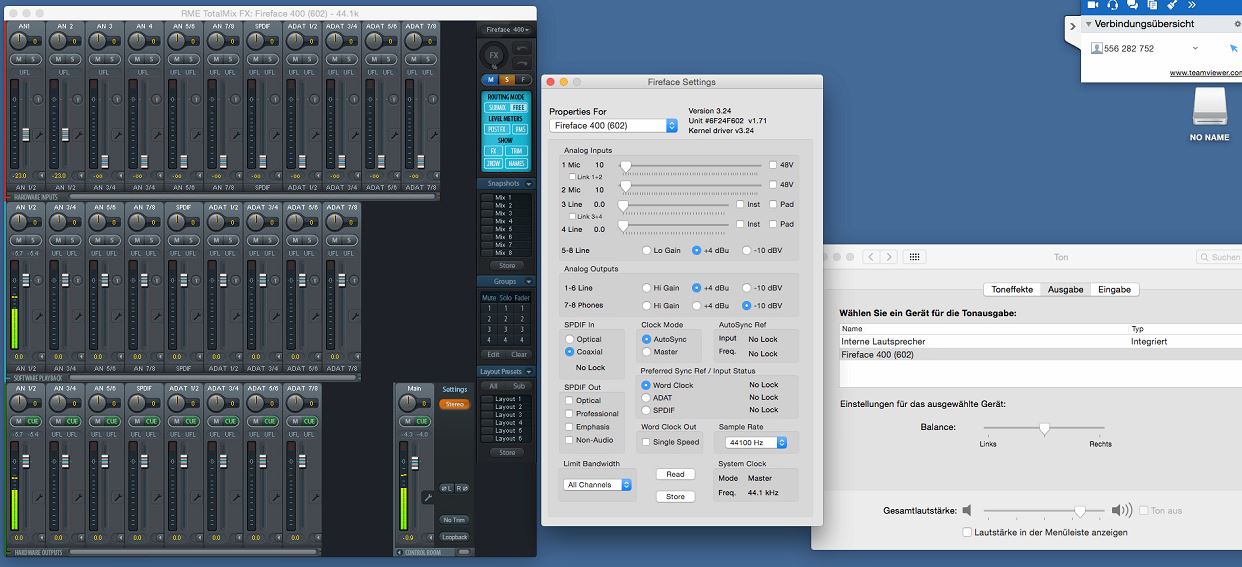Select Optical for SPDIF In

[x=570, y=339]
